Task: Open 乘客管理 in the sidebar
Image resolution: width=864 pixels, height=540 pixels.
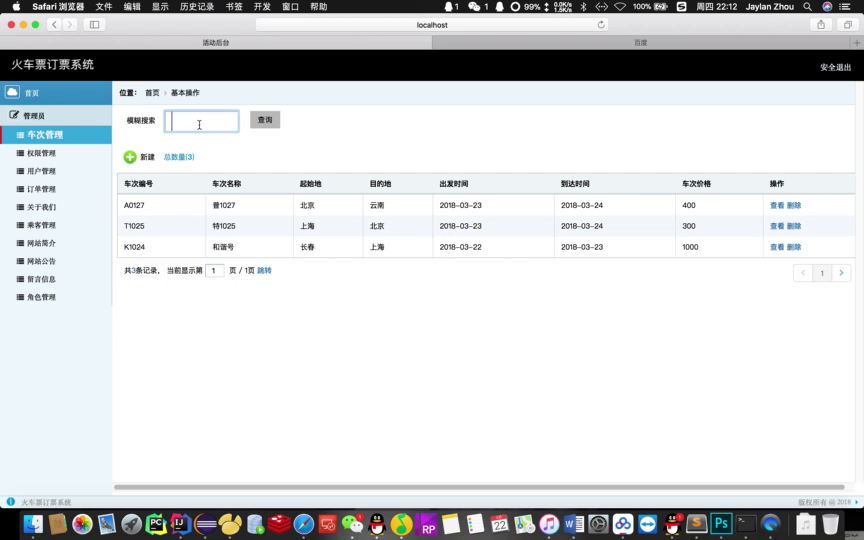Action: 41,225
